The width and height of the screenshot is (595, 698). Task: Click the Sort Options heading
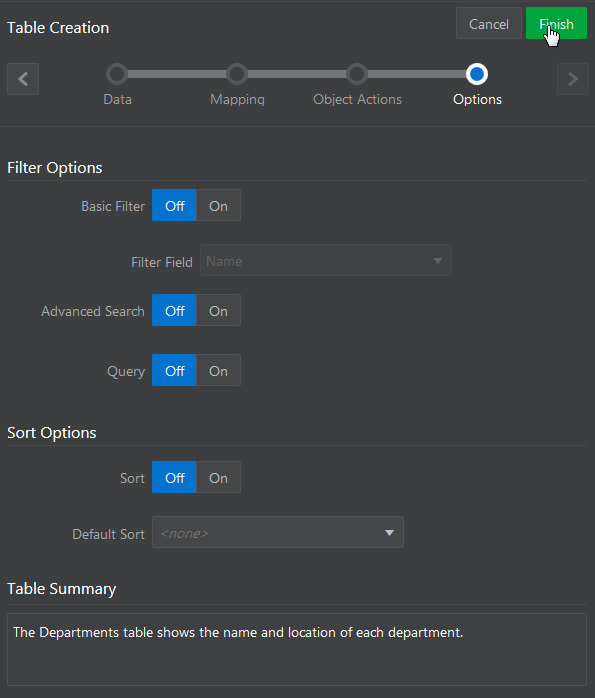tap(52, 433)
